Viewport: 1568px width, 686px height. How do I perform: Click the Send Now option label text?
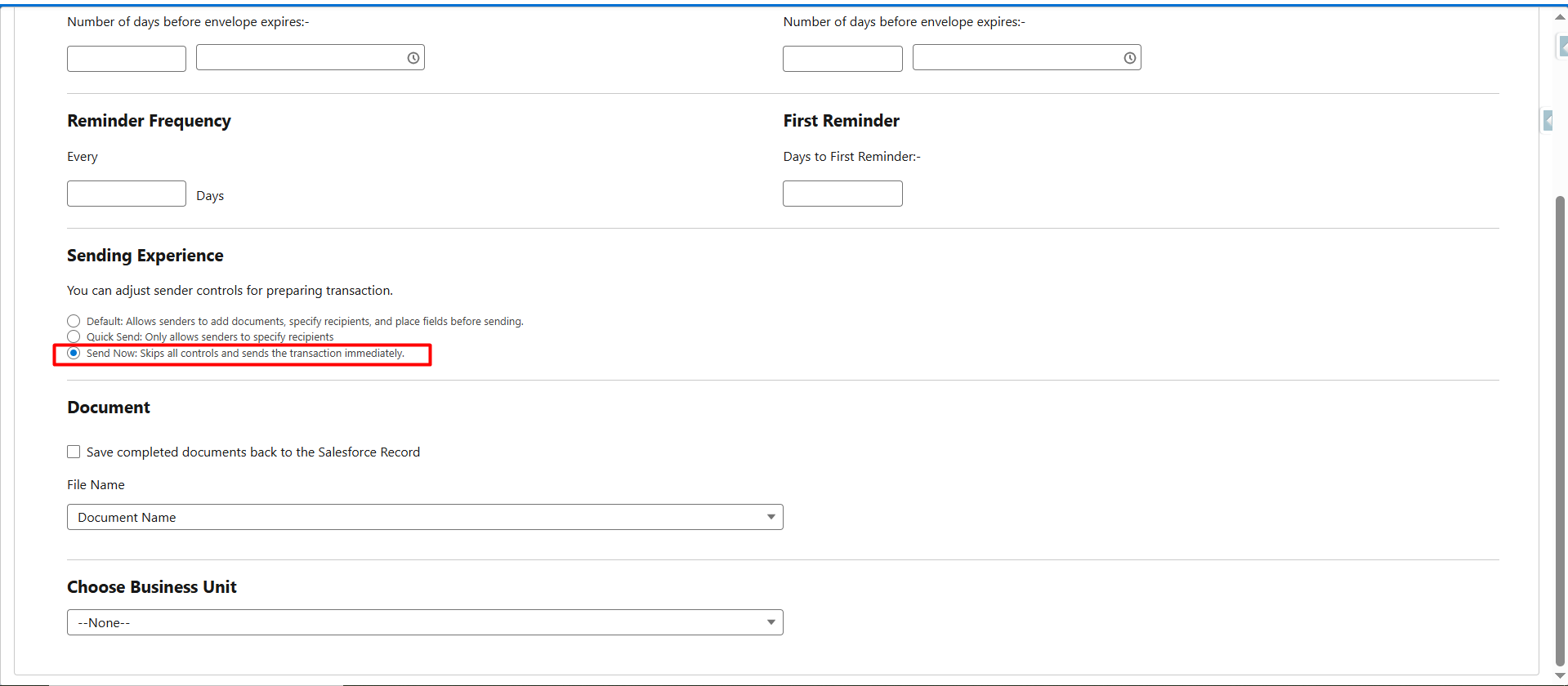[x=245, y=354]
